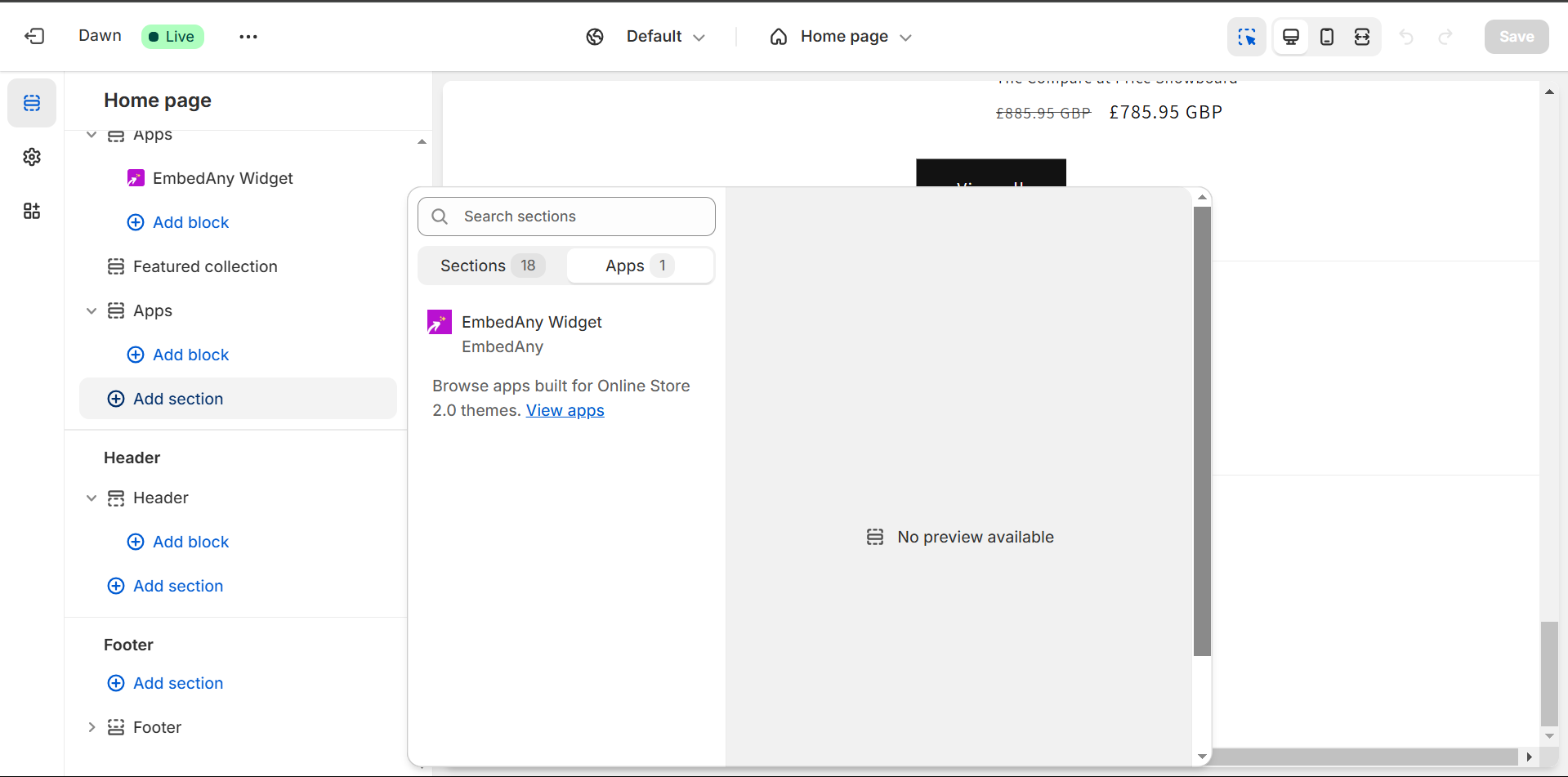Select the Apps tab in picker
The image size is (1568, 777).
pos(640,266)
